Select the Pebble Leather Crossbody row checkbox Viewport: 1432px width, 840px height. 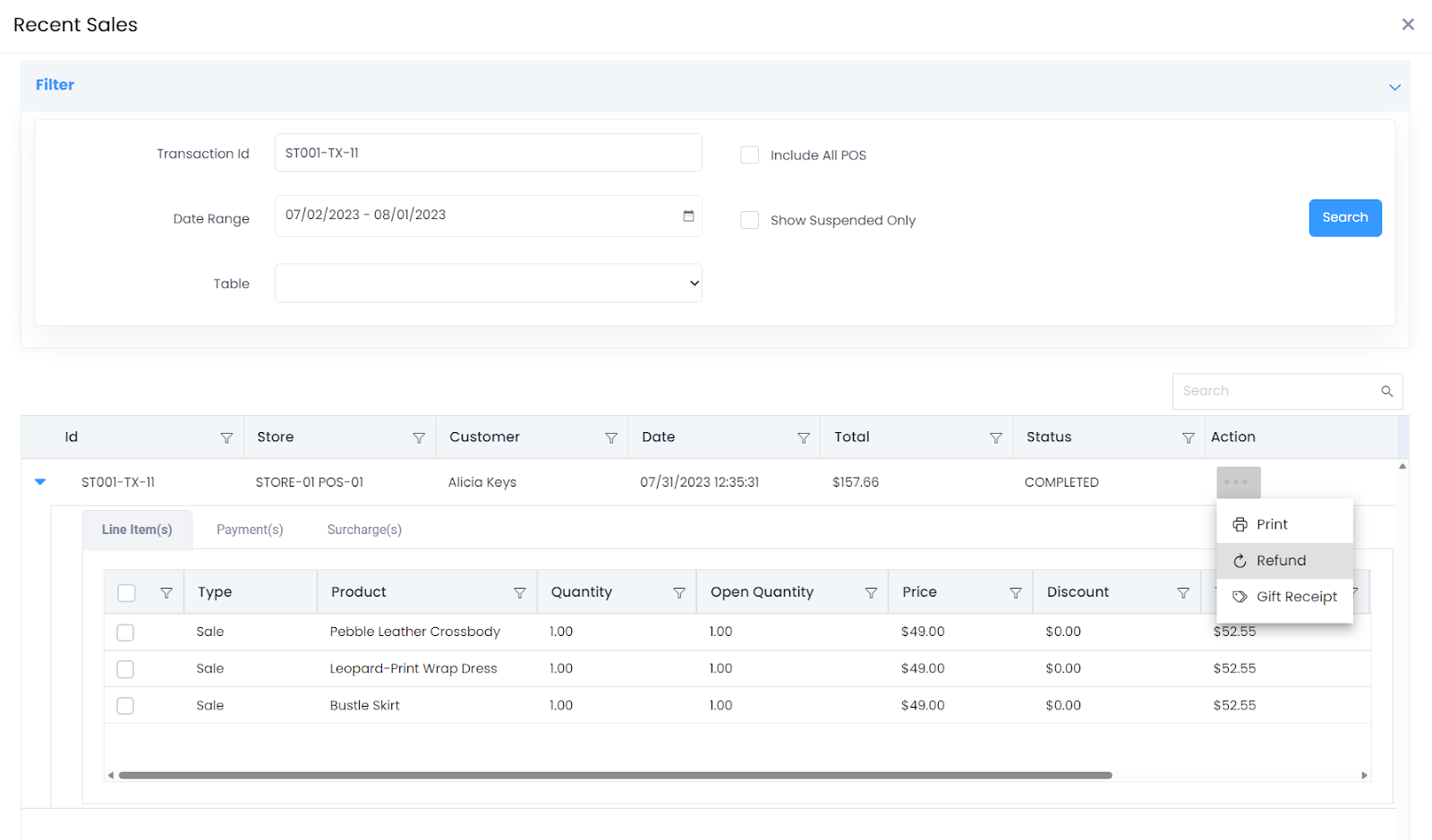tap(125, 632)
